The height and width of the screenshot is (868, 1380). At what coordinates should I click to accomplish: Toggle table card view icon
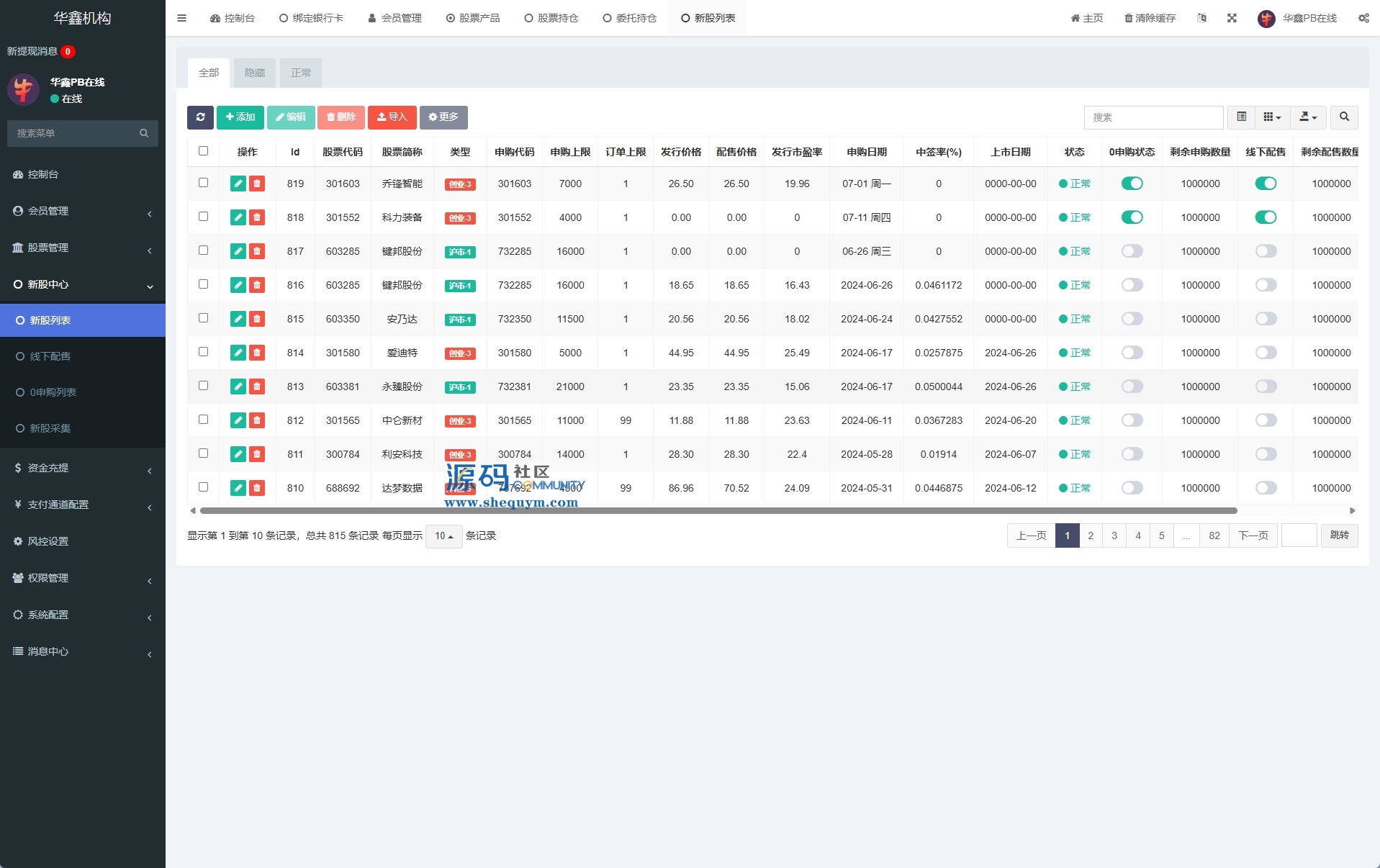point(1242,117)
